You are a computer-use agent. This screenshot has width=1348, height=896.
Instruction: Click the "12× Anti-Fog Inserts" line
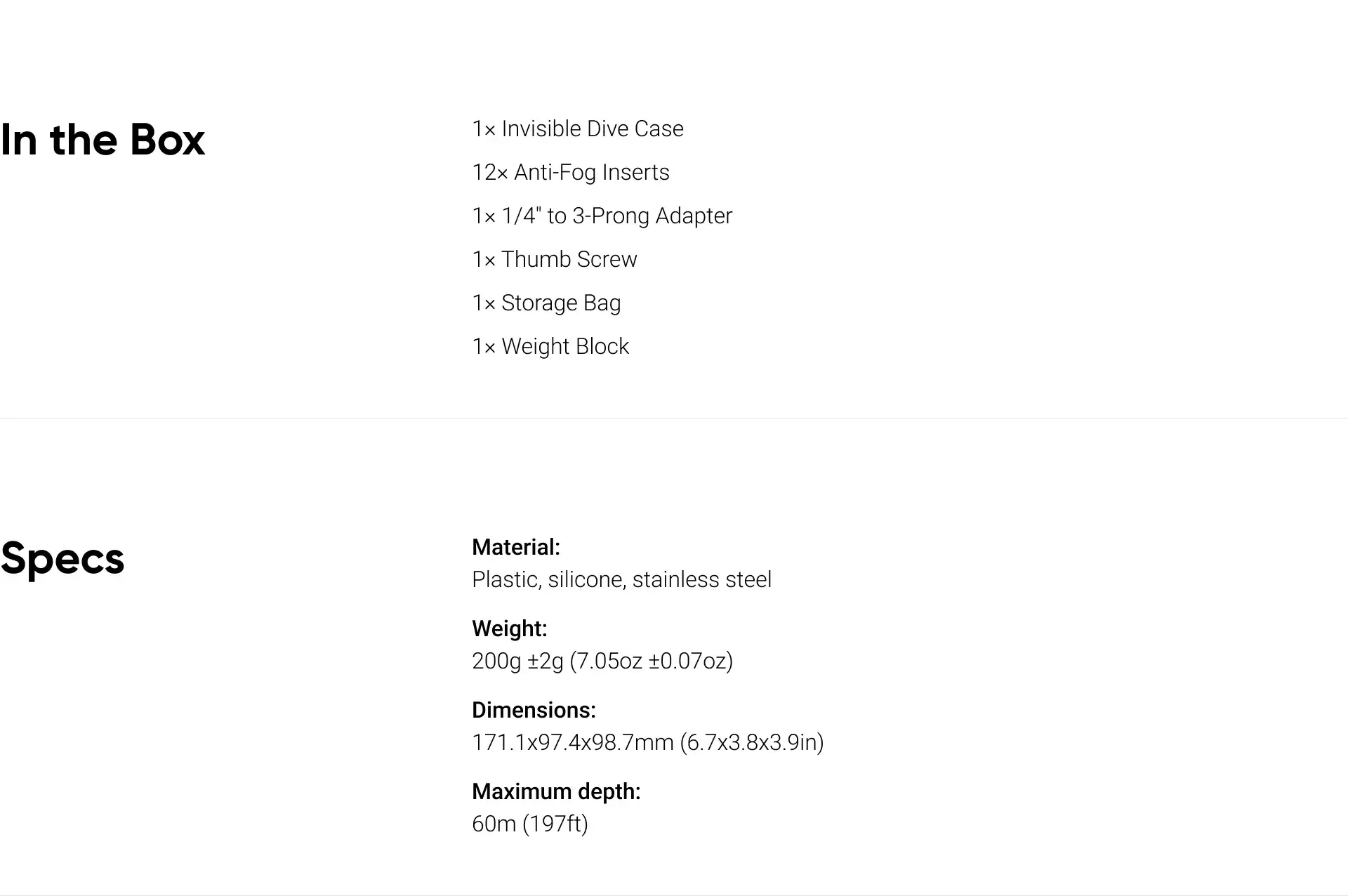pyautogui.click(x=570, y=173)
